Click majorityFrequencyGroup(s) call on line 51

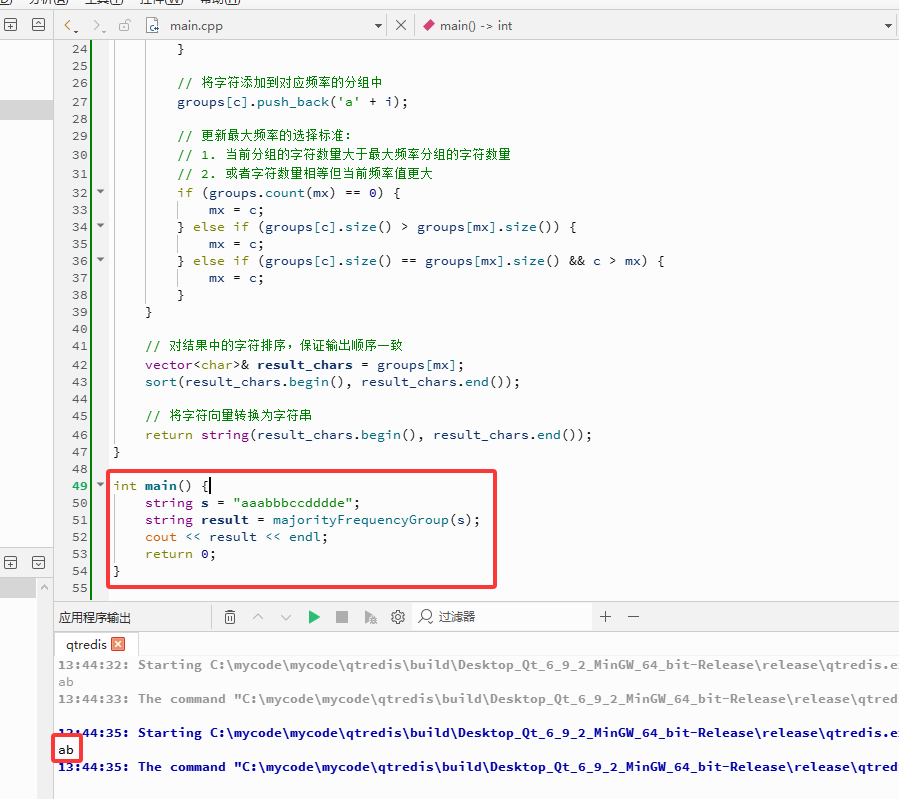(x=372, y=520)
